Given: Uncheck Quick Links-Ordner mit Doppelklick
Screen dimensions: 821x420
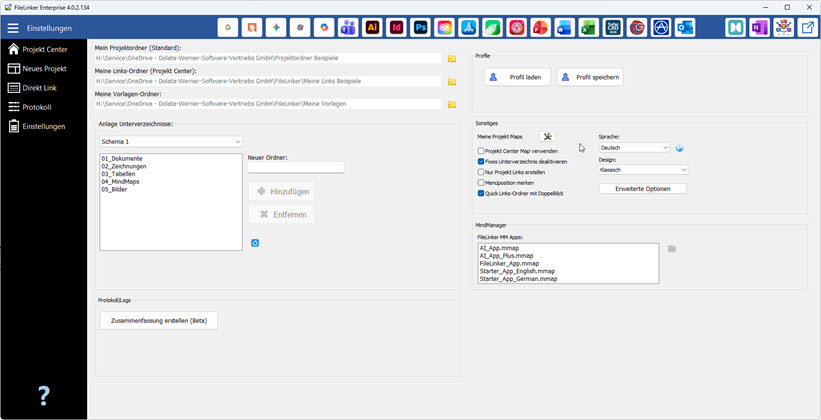Looking at the screenshot, I should click(x=481, y=193).
